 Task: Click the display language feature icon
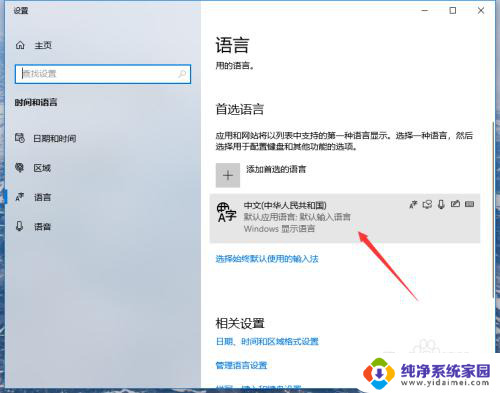413,204
